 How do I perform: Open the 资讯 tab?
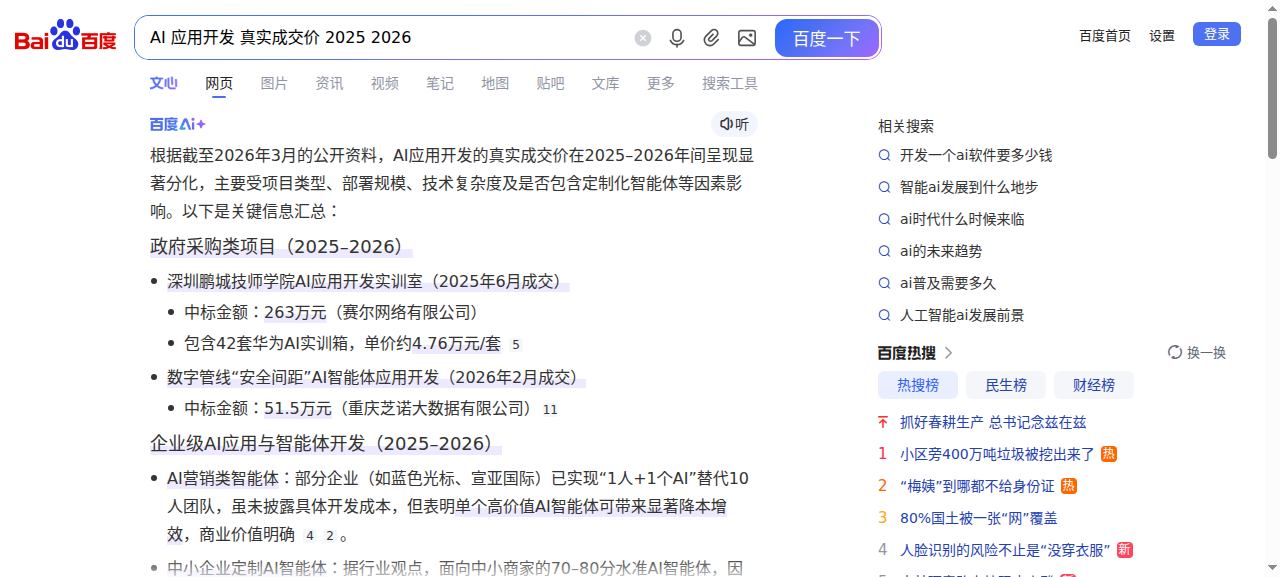click(329, 83)
